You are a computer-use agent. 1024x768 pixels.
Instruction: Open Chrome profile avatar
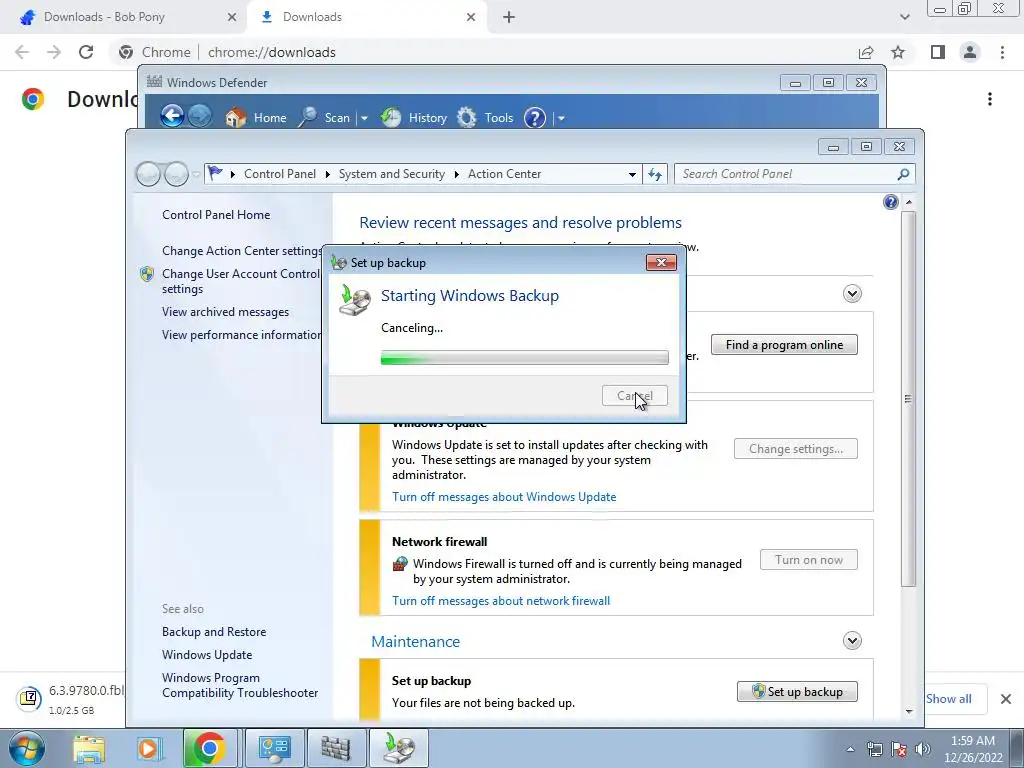click(970, 52)
